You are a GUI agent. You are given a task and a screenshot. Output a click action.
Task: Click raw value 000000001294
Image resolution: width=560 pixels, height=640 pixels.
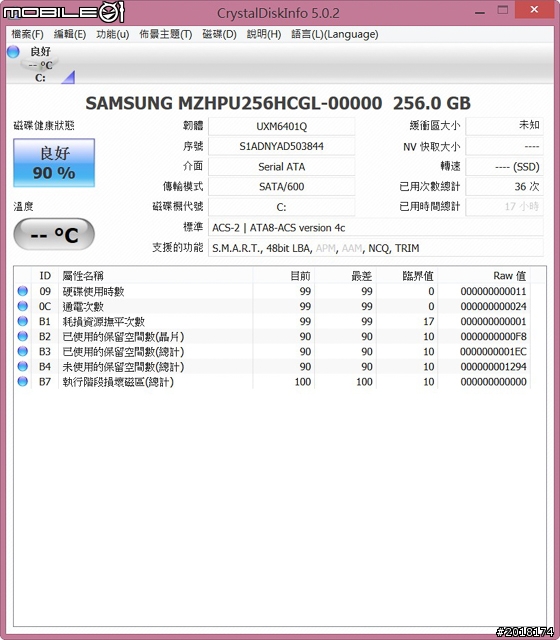point(493,367)
